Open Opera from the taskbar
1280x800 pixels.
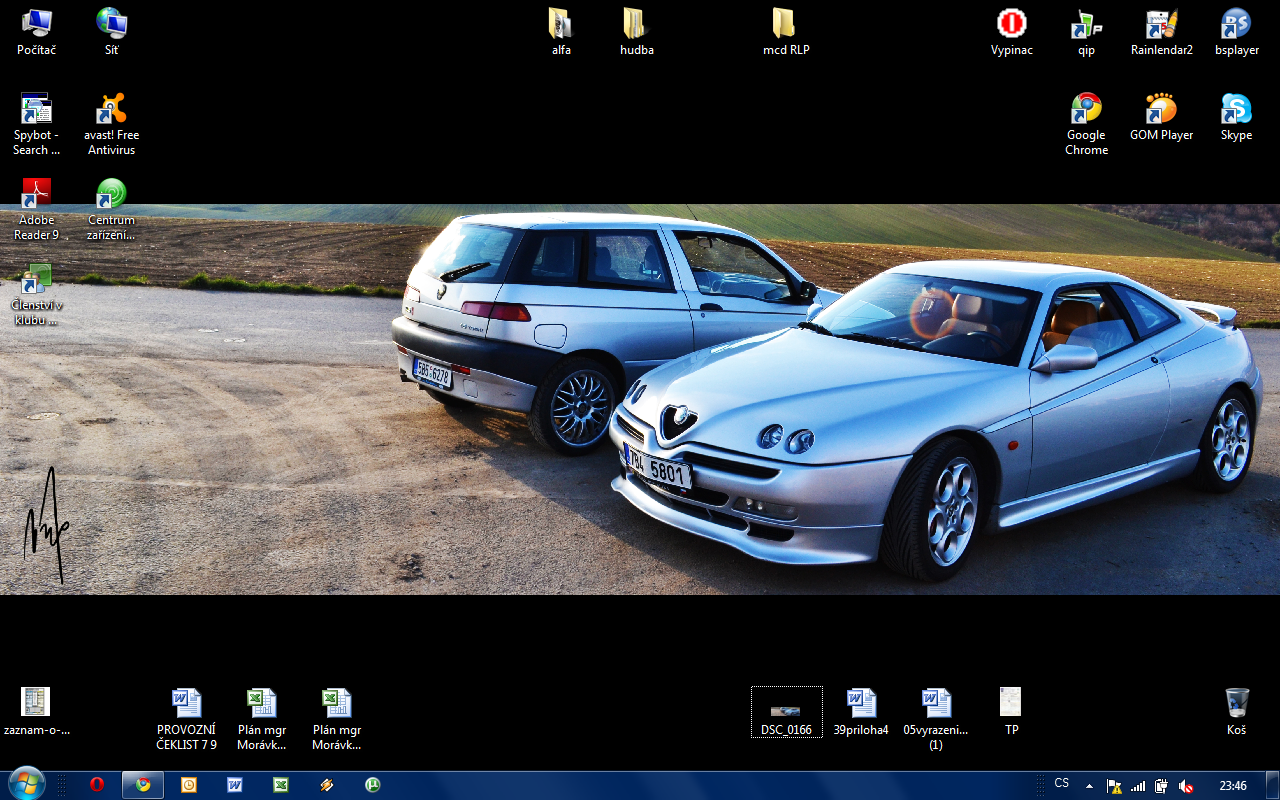pos(97,785)
